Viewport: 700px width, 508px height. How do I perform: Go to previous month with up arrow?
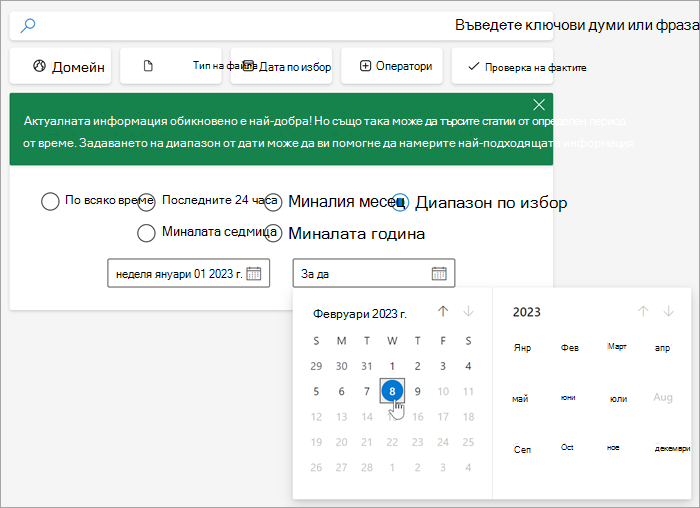443,311
